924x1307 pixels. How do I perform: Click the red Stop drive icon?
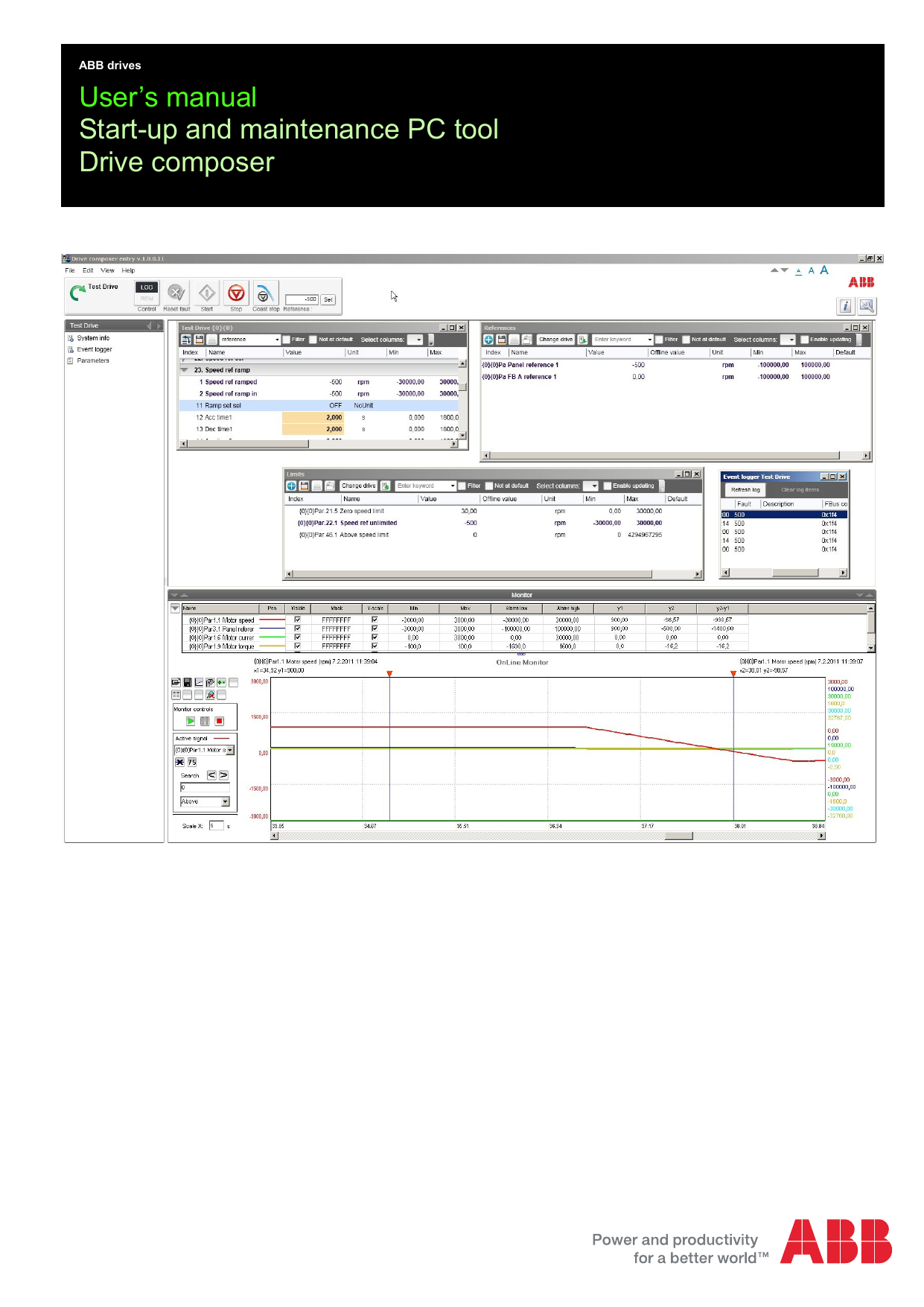tap(236, 293)
